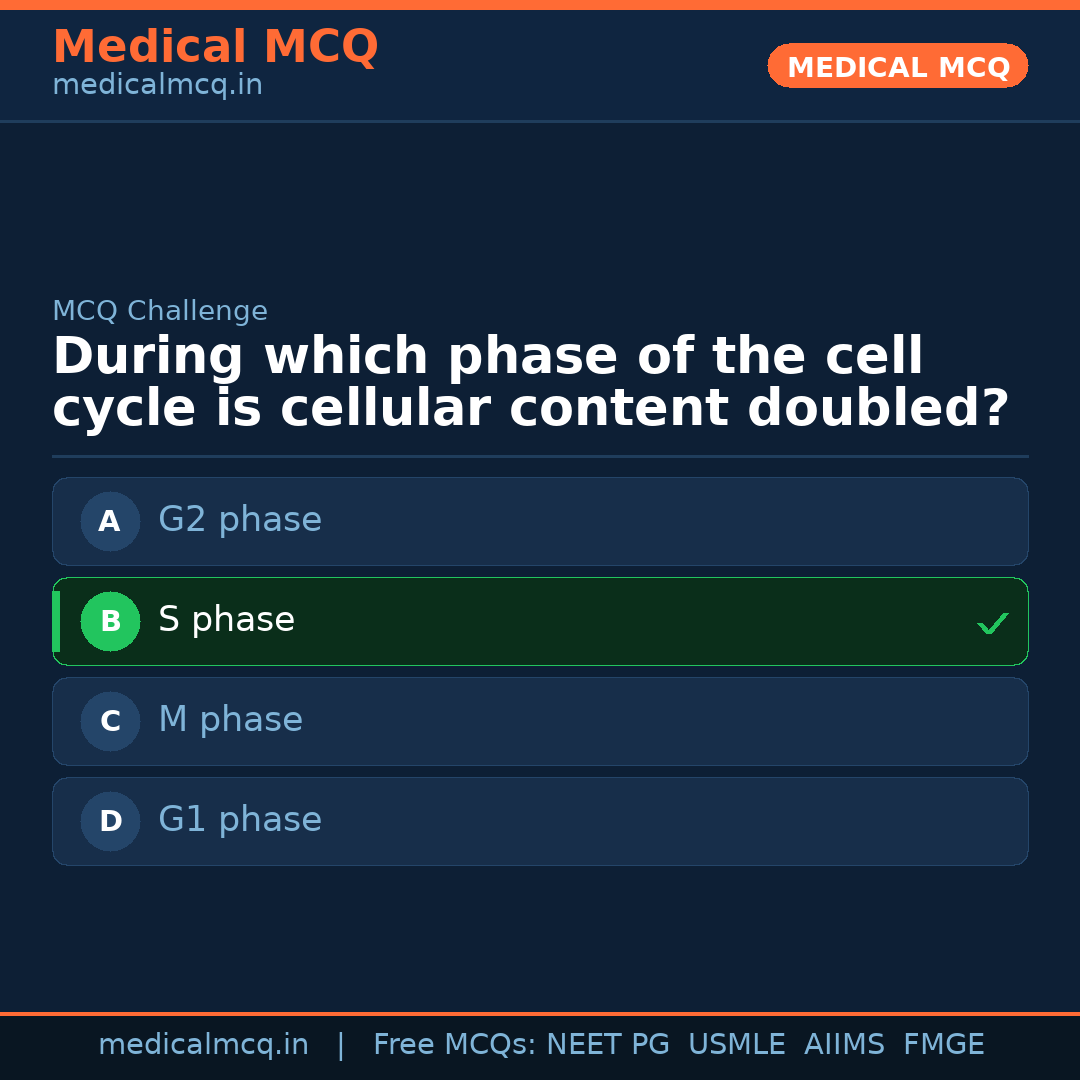Screen dimensions: 1080x1080
Task: Click the MCQ Challenge label
Action: pyautogui.click(x=160, y=310)
